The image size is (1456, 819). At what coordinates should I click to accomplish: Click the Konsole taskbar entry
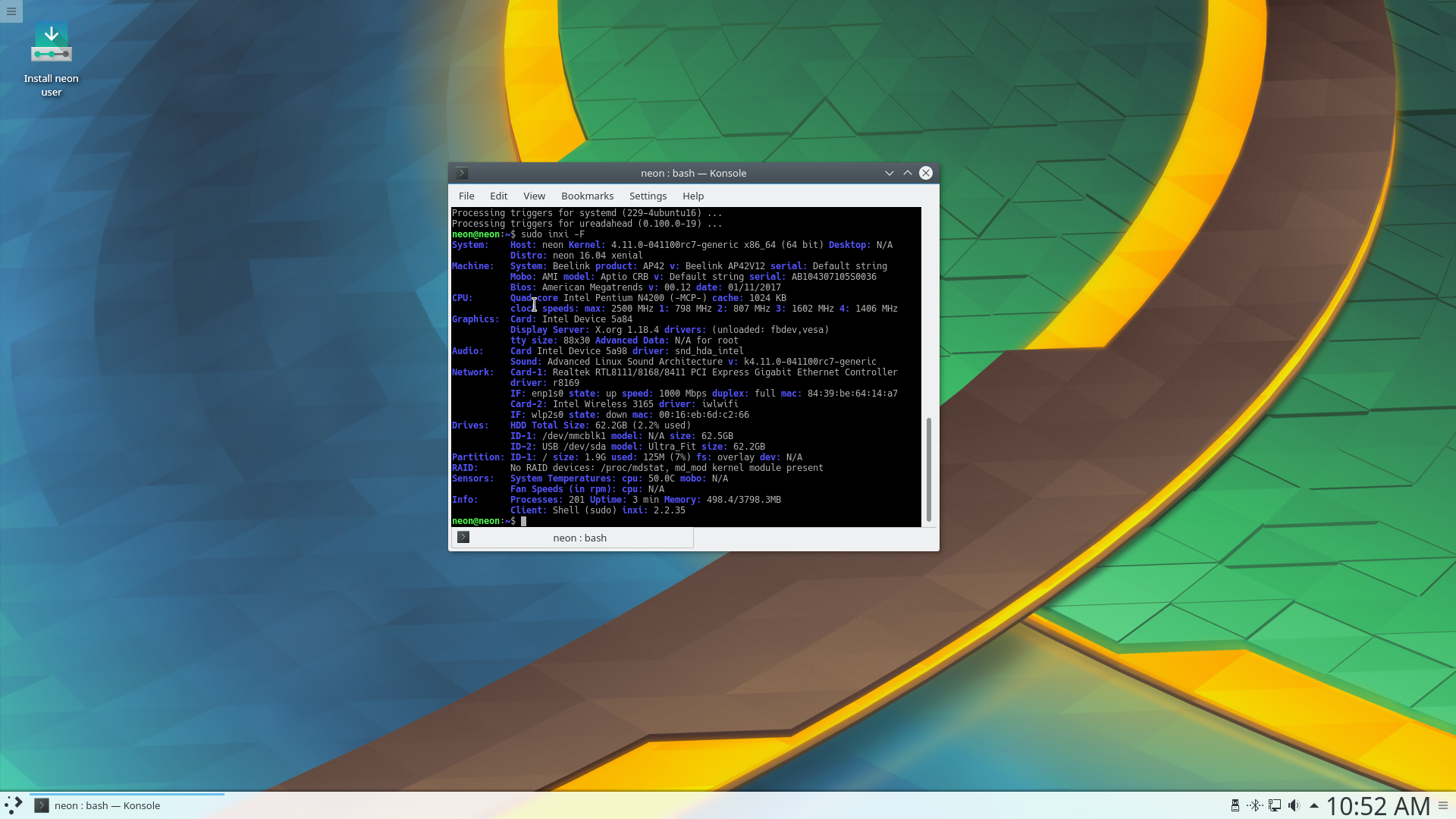tap(127, 805)
